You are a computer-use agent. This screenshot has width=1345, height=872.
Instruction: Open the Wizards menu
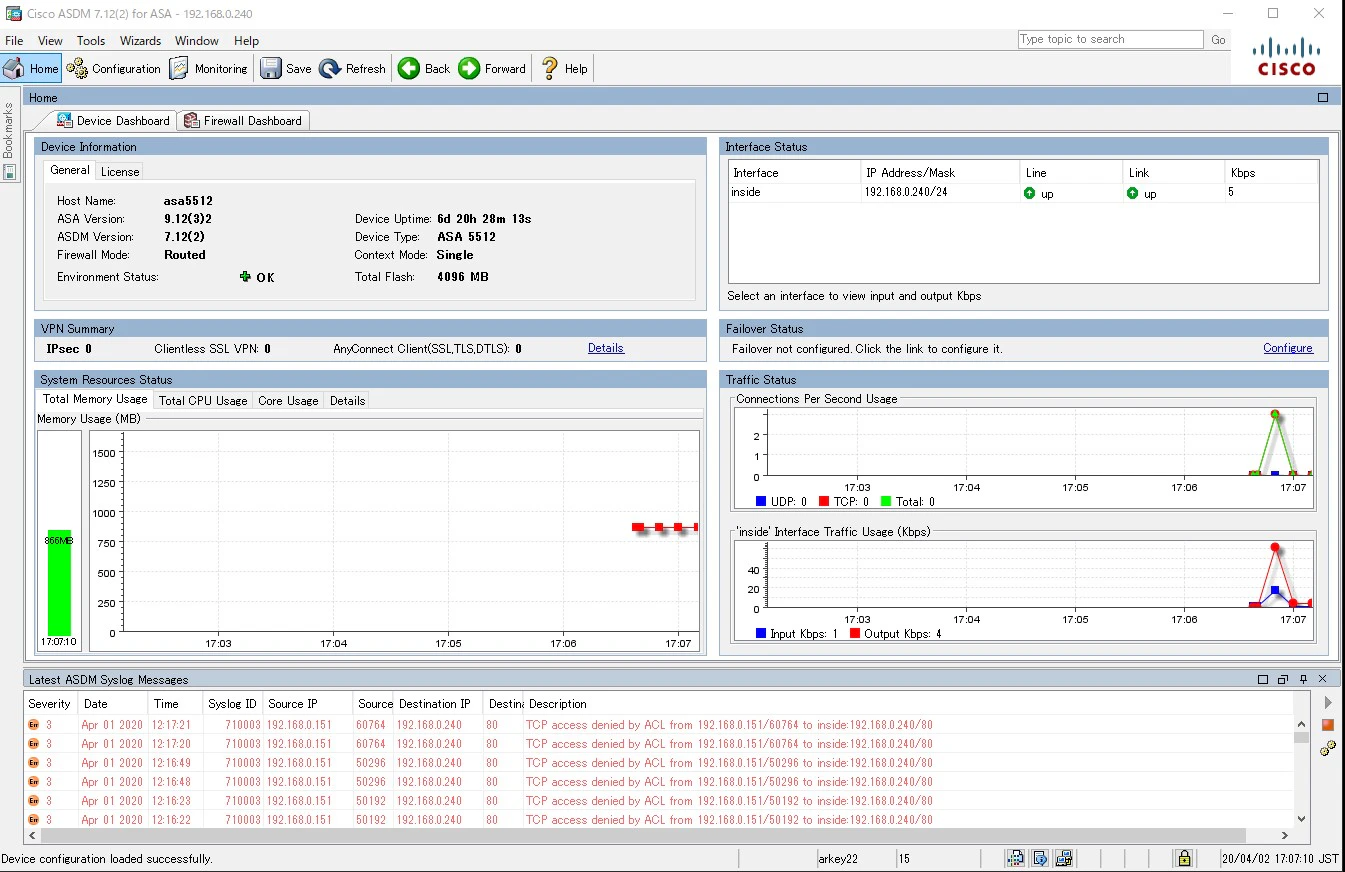click(x=140, y=41)
